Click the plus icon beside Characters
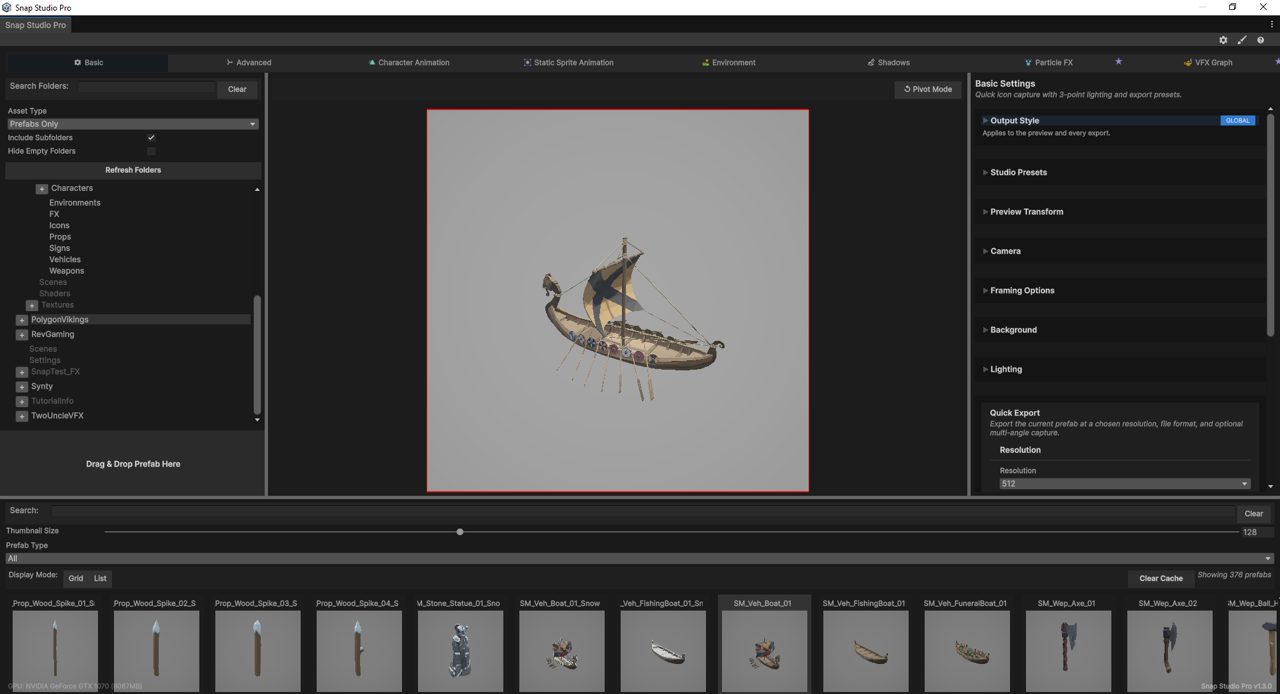 tap(42, 188)
